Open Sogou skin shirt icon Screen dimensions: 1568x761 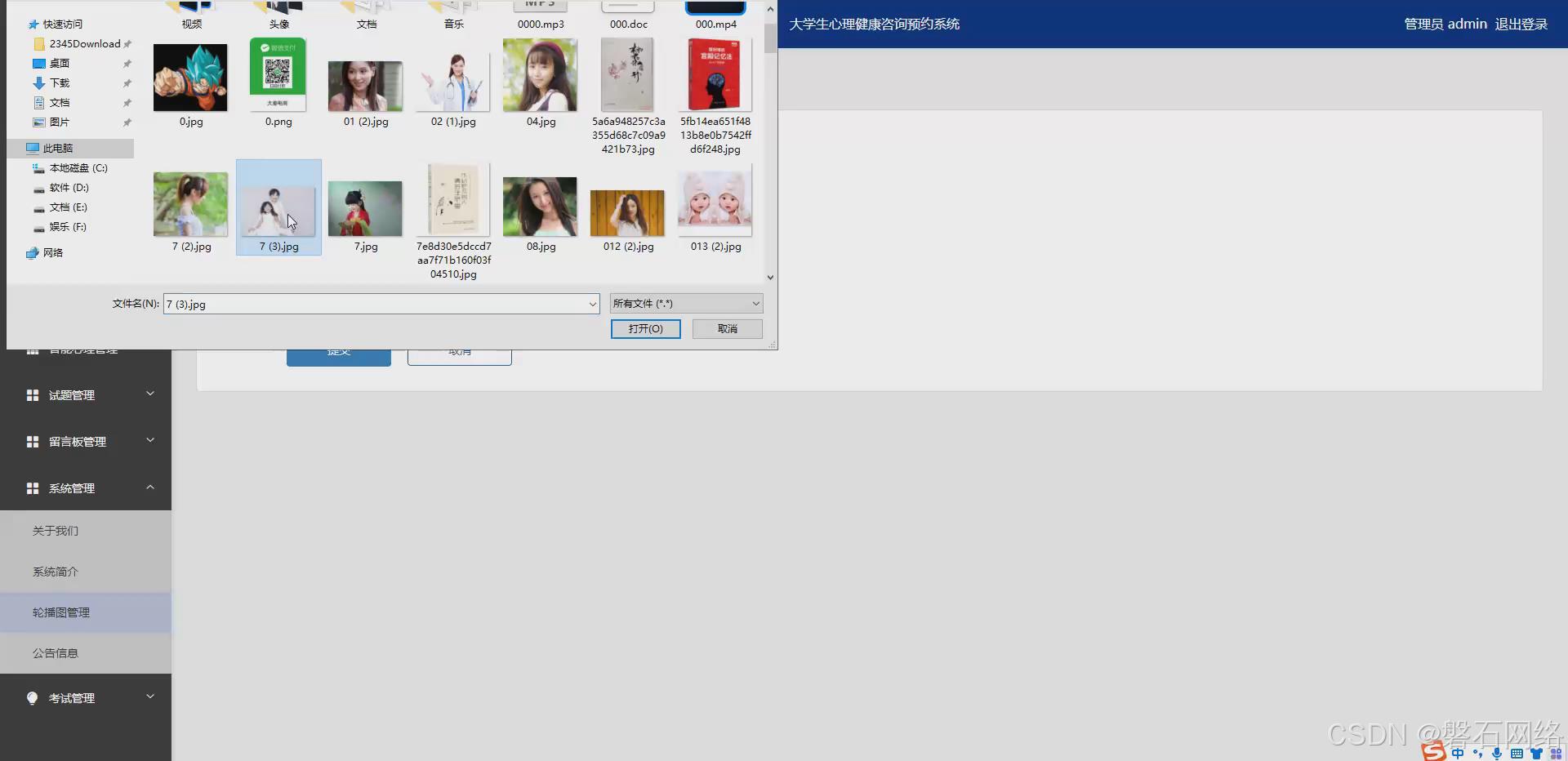[1536, 754]
